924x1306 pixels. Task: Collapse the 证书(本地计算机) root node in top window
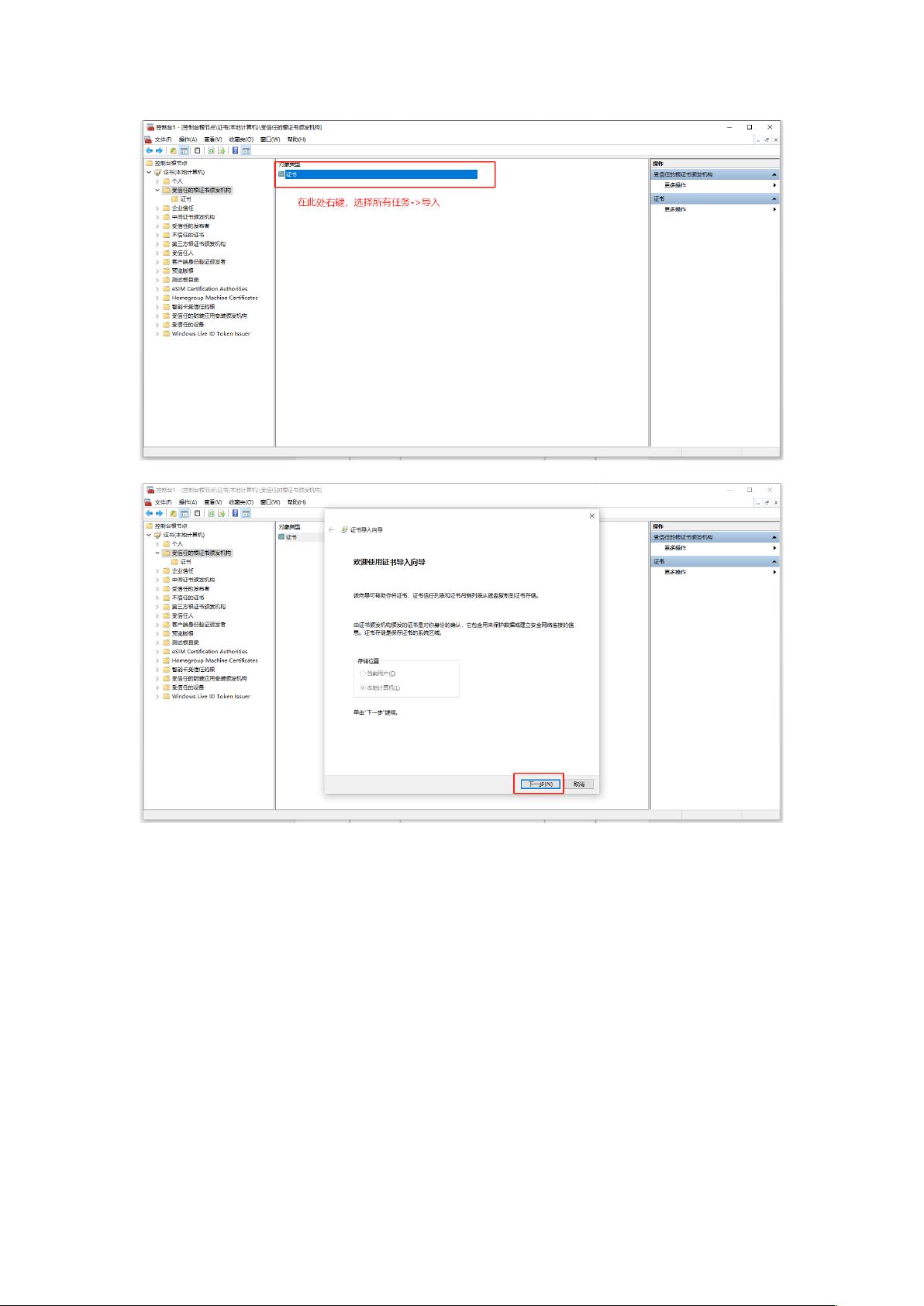coord(149,172)
